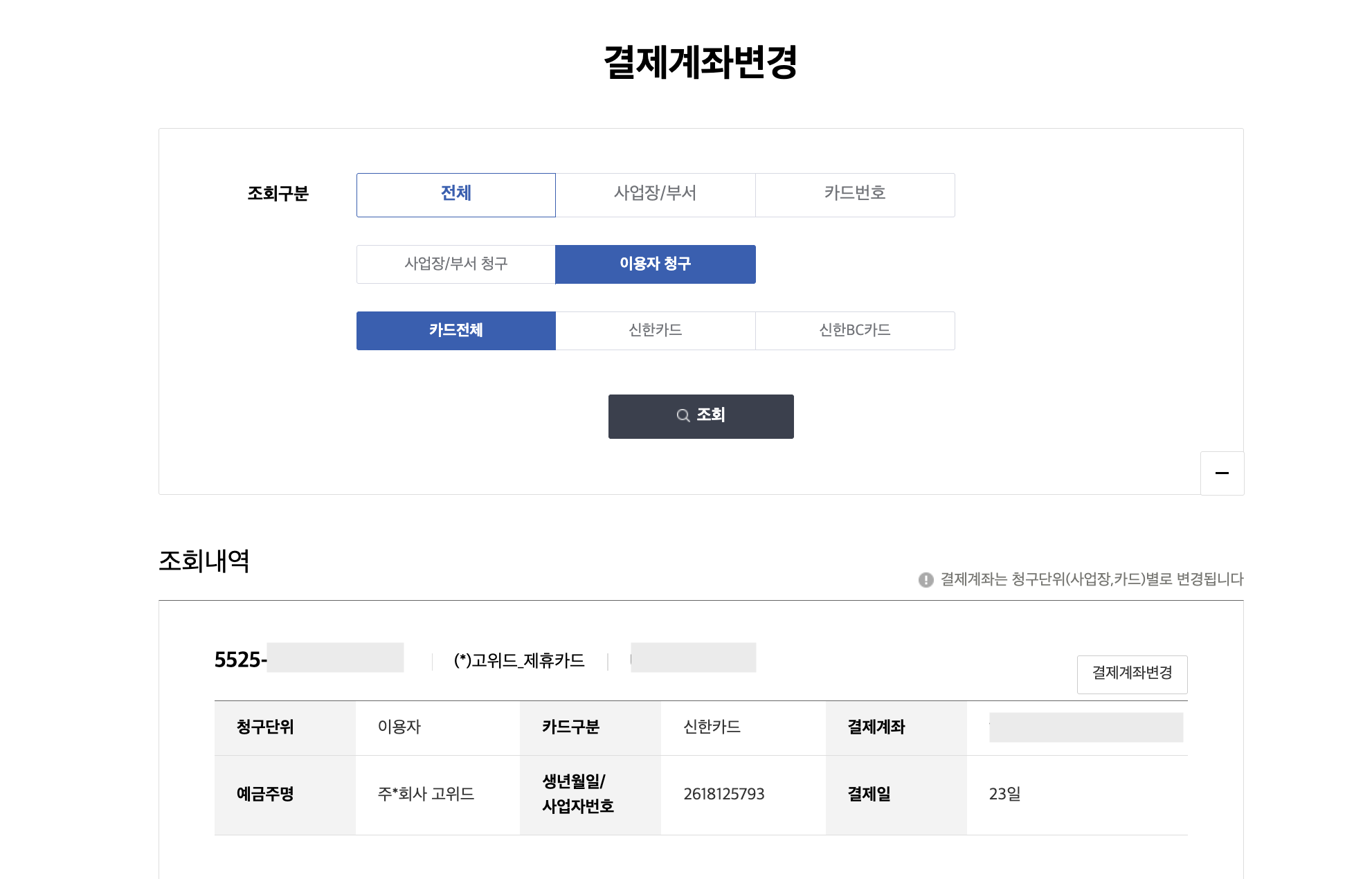
Task: Click the masked 결제계좌 account value
Action: click(x=1085, y=727)
